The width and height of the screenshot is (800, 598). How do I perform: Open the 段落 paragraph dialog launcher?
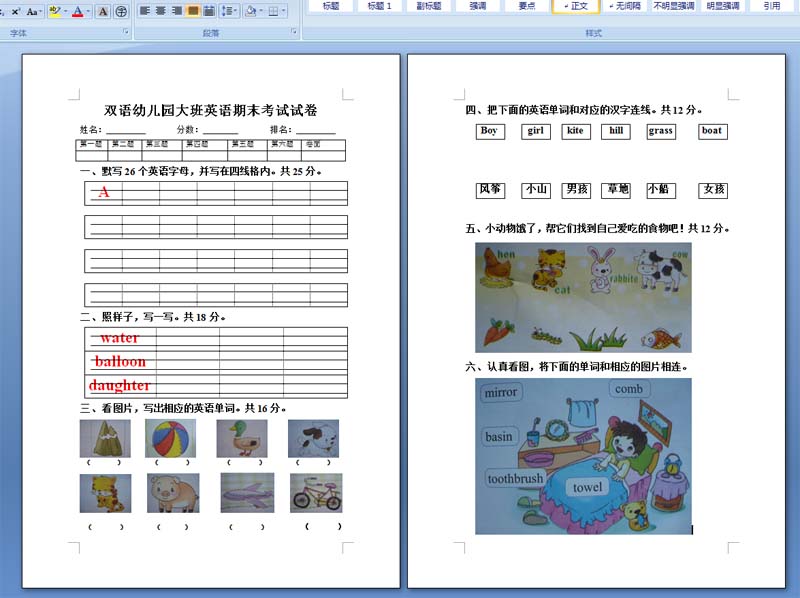(x=294, y=32)
